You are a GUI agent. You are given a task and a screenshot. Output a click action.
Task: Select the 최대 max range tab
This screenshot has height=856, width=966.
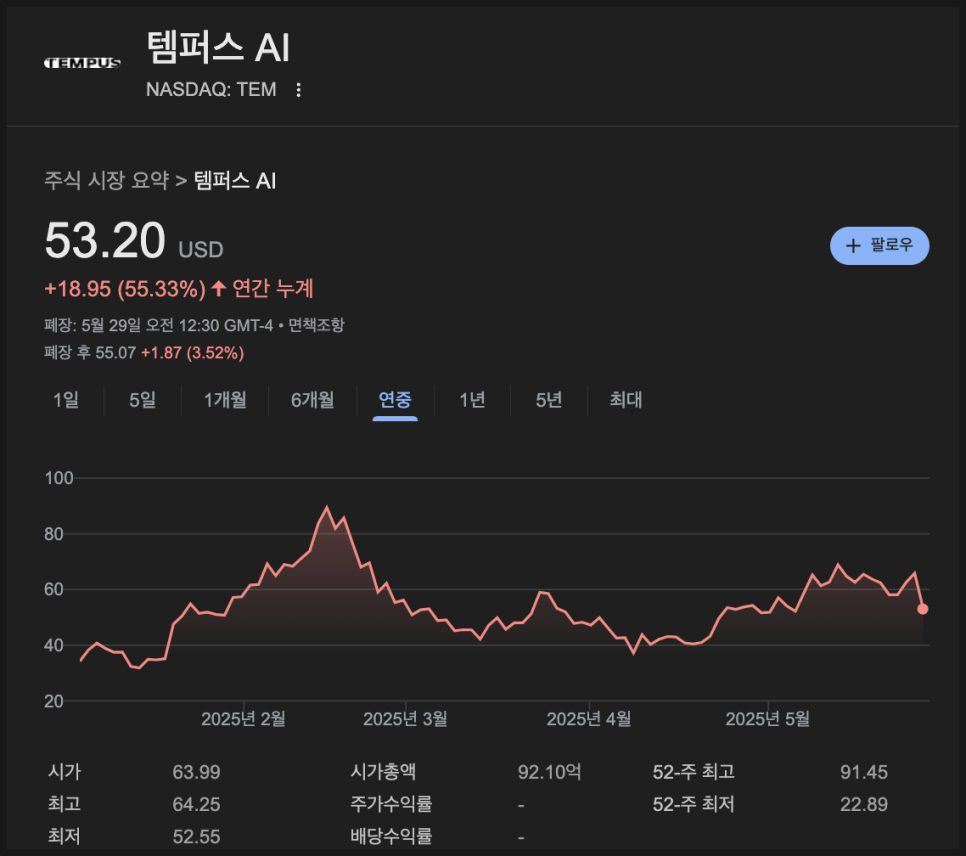click(625, 400)
